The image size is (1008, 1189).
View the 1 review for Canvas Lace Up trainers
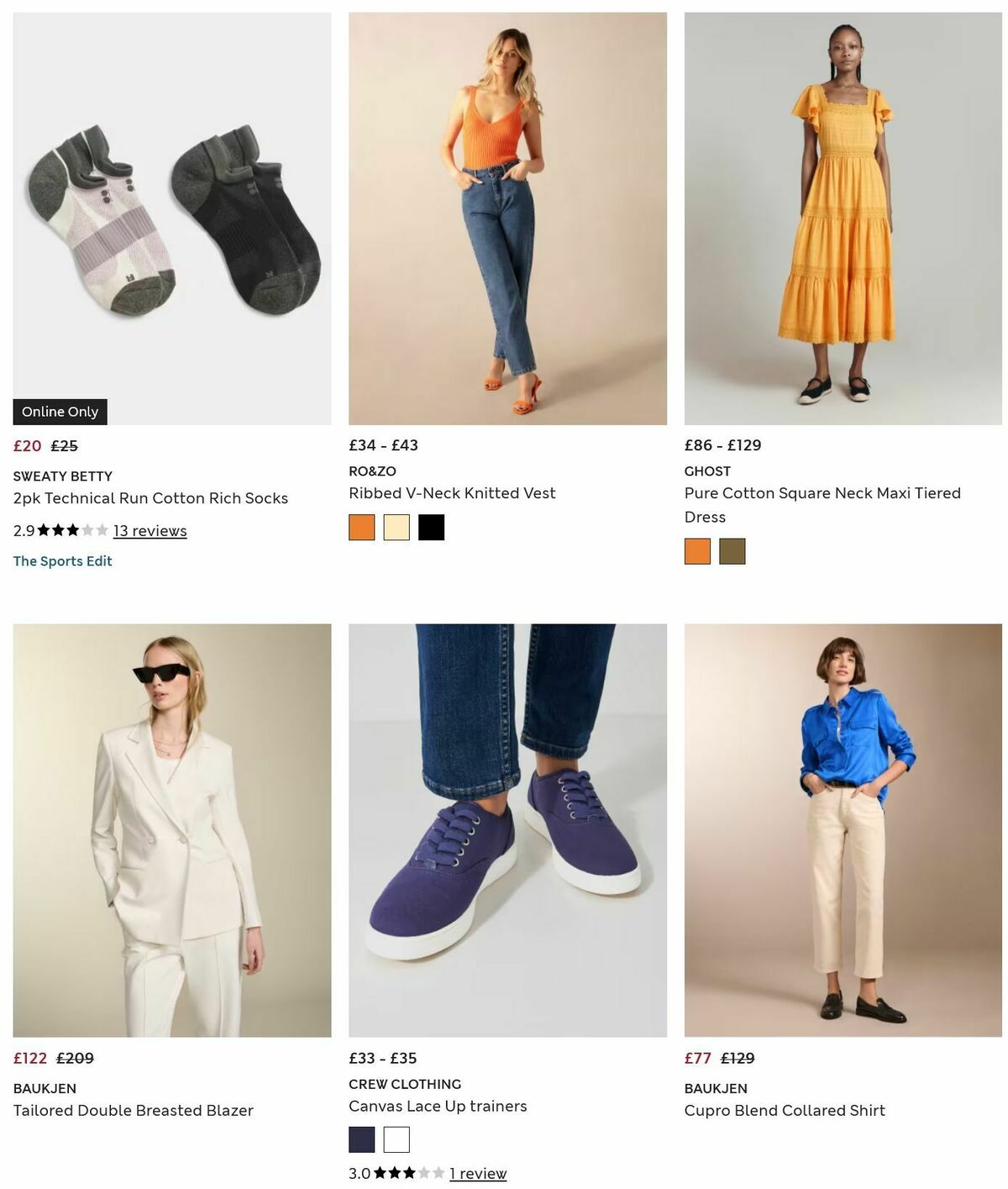478,1173
